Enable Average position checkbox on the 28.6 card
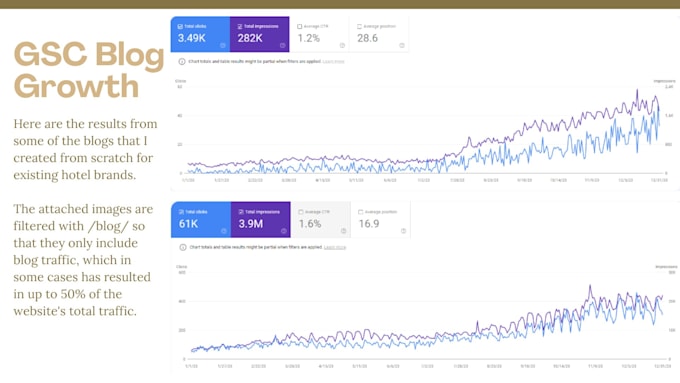Screen dimensions: 680x383 point(360,26)
